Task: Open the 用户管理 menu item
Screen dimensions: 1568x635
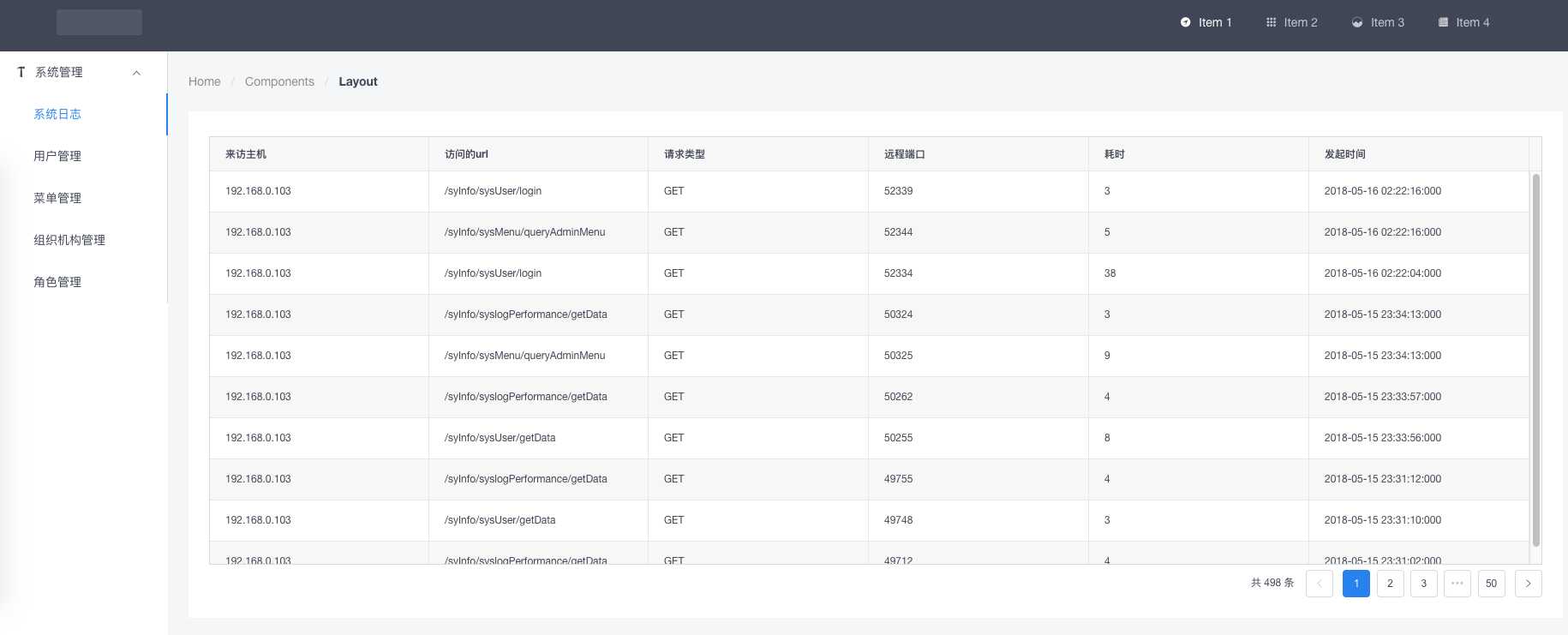Action: pyautogui.click(x=83, y=156)
